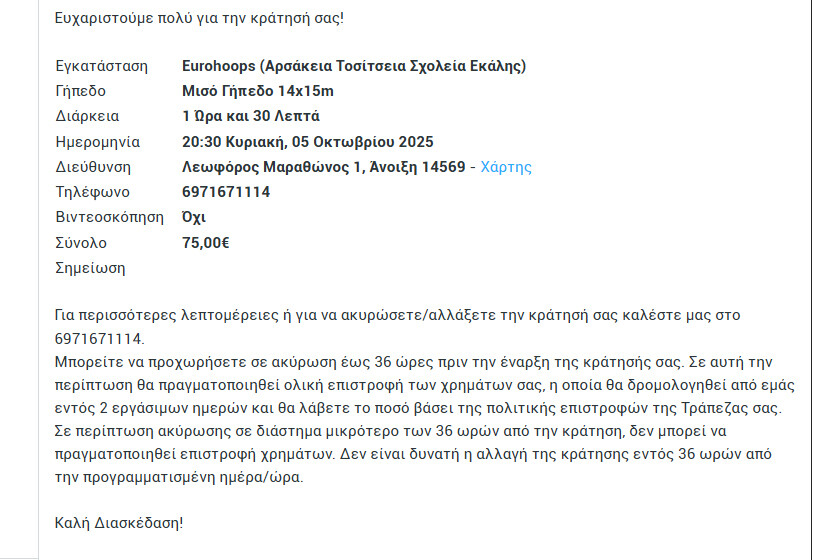
Task: Click the Διεύθυνση label
Action: [93, 167]
